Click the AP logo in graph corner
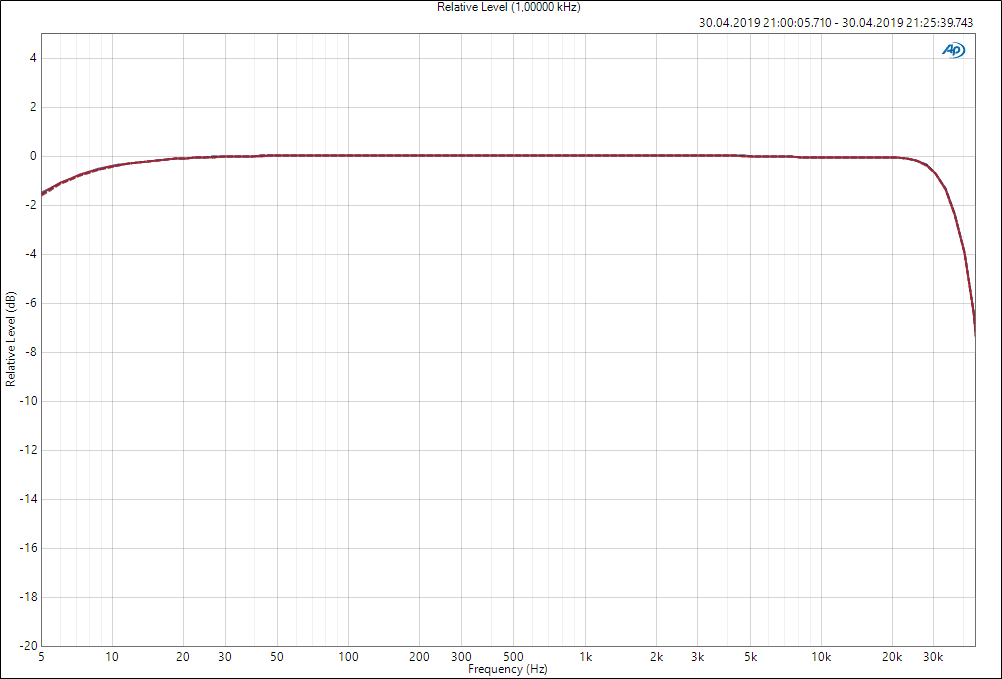The width and height of the screenshot is (1002, 679). (953, 50)
